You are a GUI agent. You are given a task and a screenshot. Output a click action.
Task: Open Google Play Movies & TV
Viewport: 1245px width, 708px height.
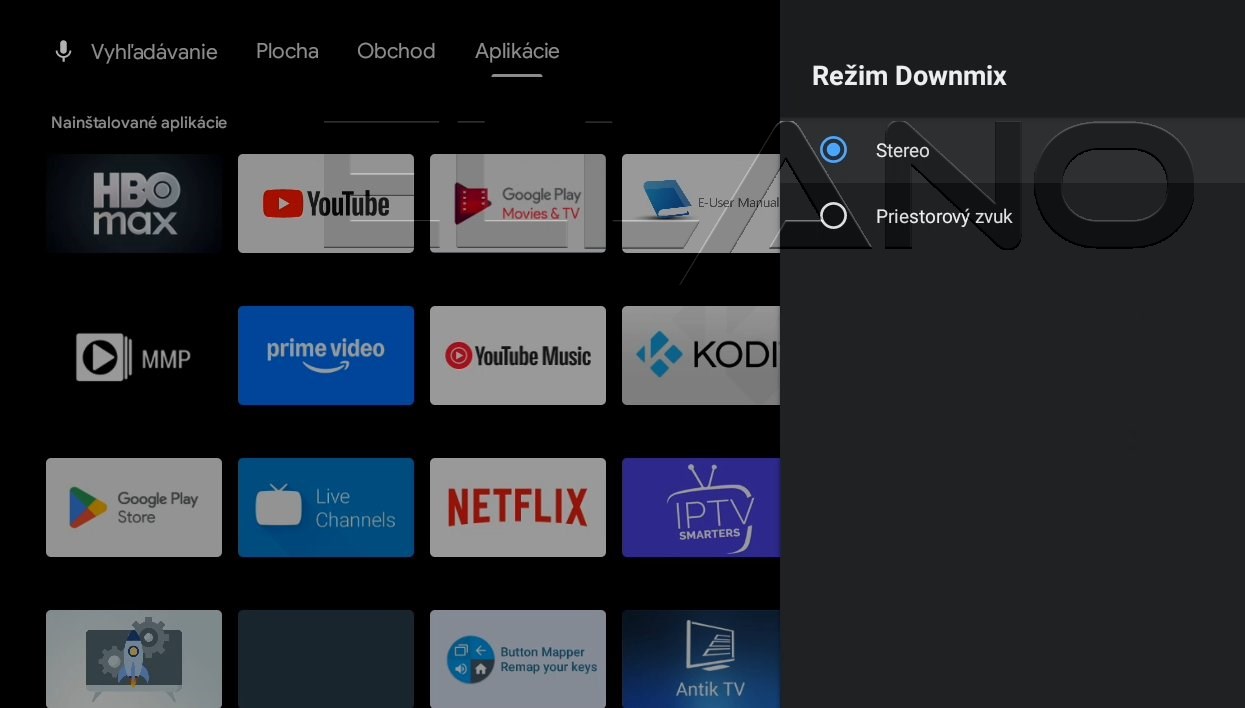click(518, 203)
